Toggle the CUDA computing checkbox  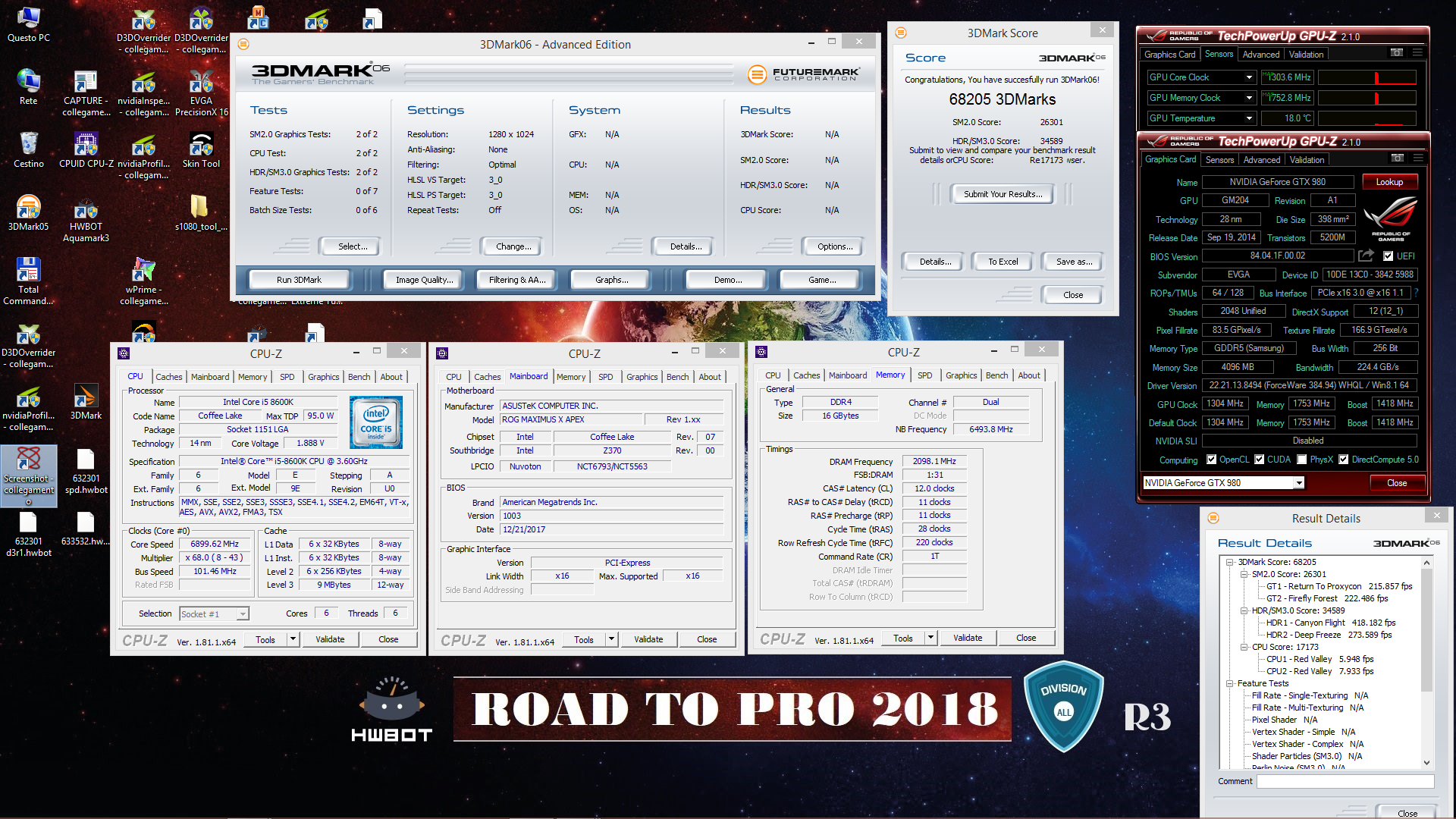tap(1259, 460)
